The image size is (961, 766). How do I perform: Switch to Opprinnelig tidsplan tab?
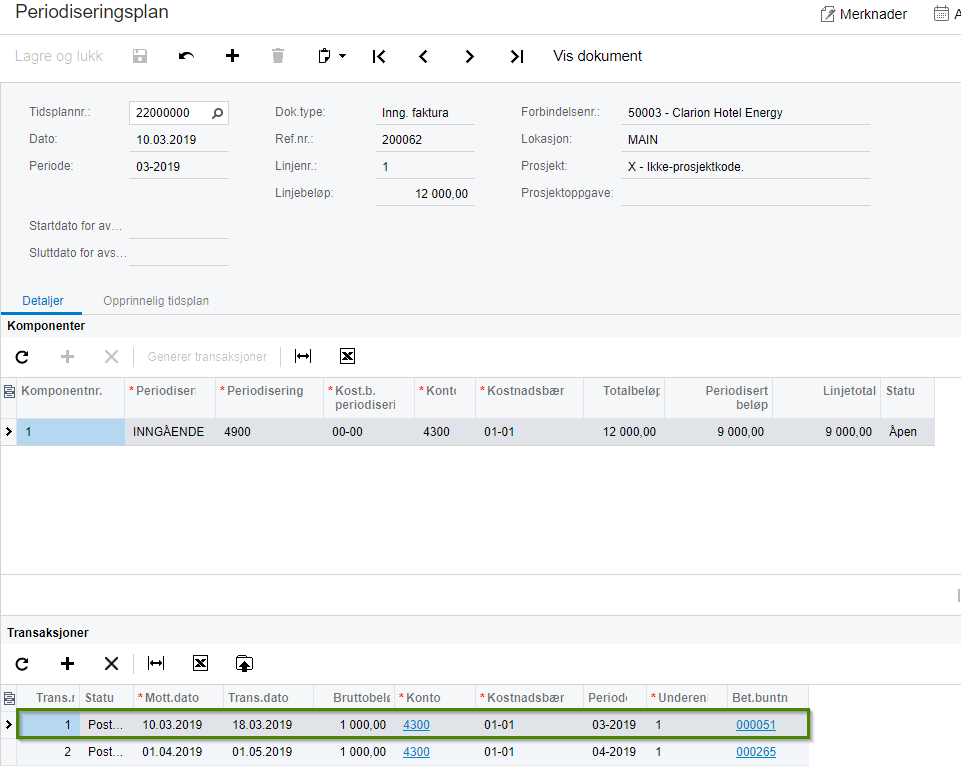tap(156, 301)
